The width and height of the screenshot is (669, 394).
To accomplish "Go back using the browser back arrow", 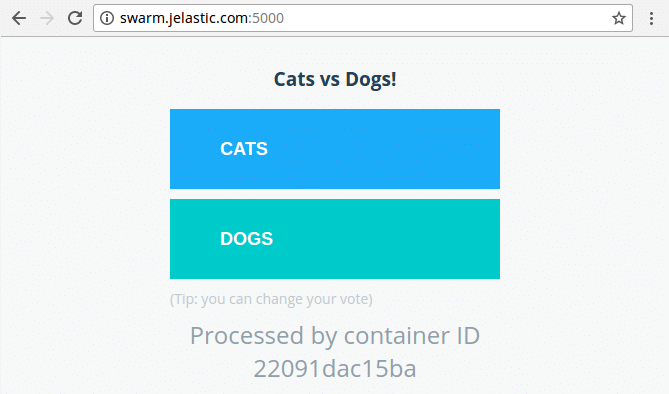I will point(19,18).
